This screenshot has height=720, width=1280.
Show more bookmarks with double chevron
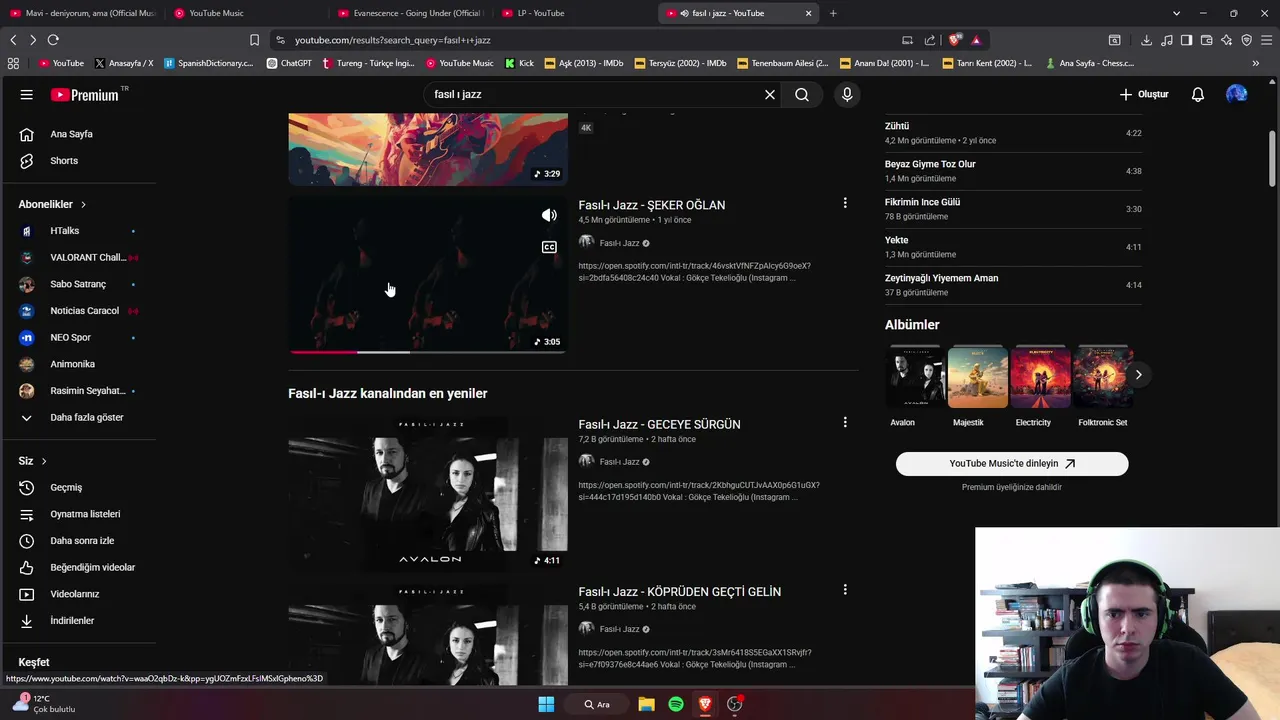[x=1256, y=63]
